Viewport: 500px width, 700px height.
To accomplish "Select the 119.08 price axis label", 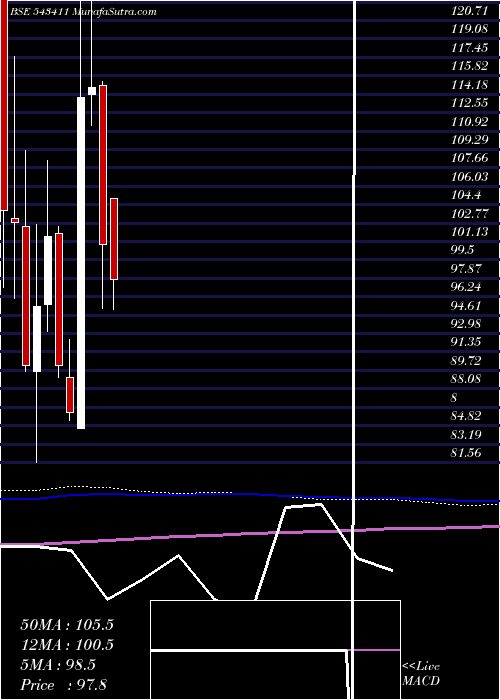I will (x=470, y=29).
